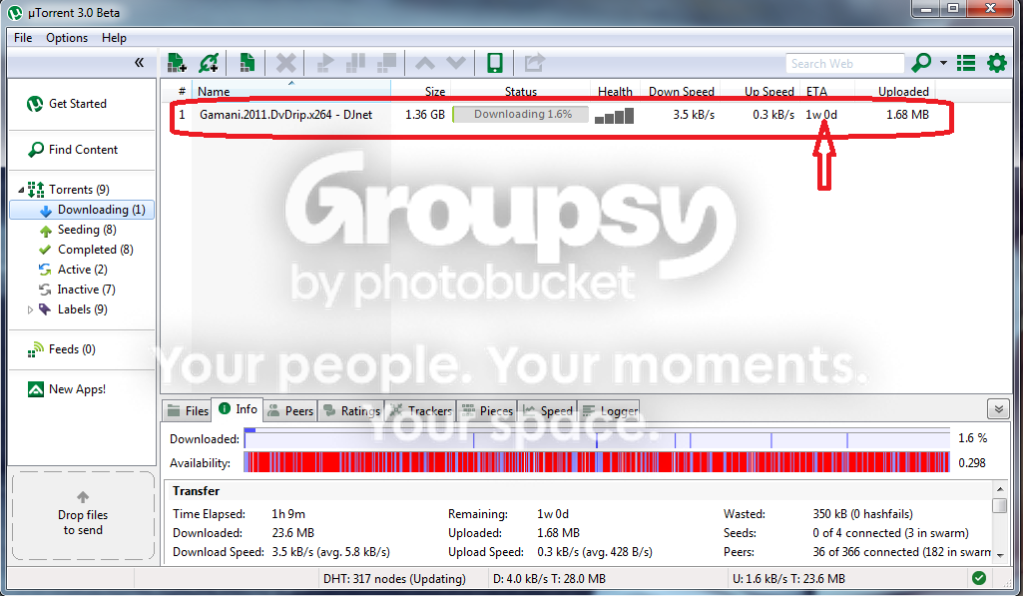
Task: Sort by # column header
Action: point(177,91)
